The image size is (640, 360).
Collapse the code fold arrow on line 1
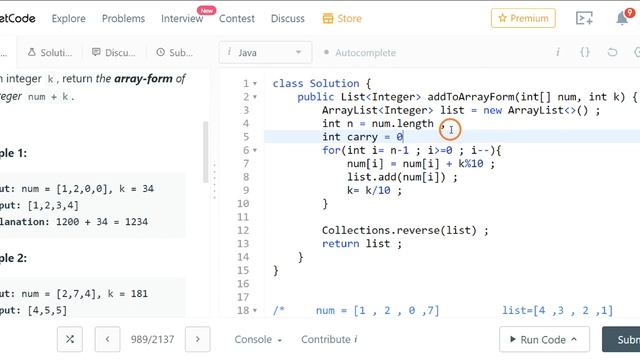point(255,84)
